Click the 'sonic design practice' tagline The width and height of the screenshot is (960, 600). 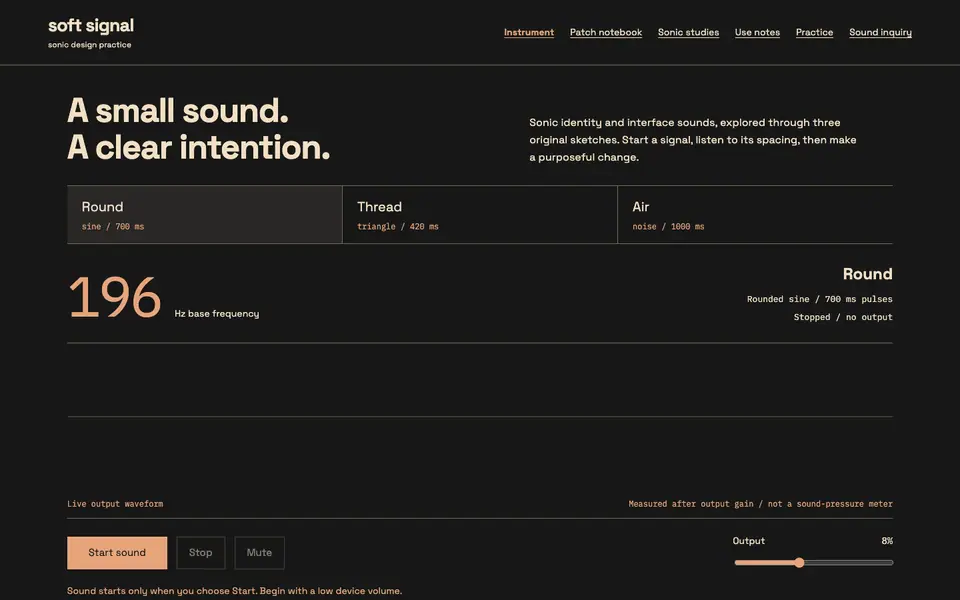(x=89, y=45)
